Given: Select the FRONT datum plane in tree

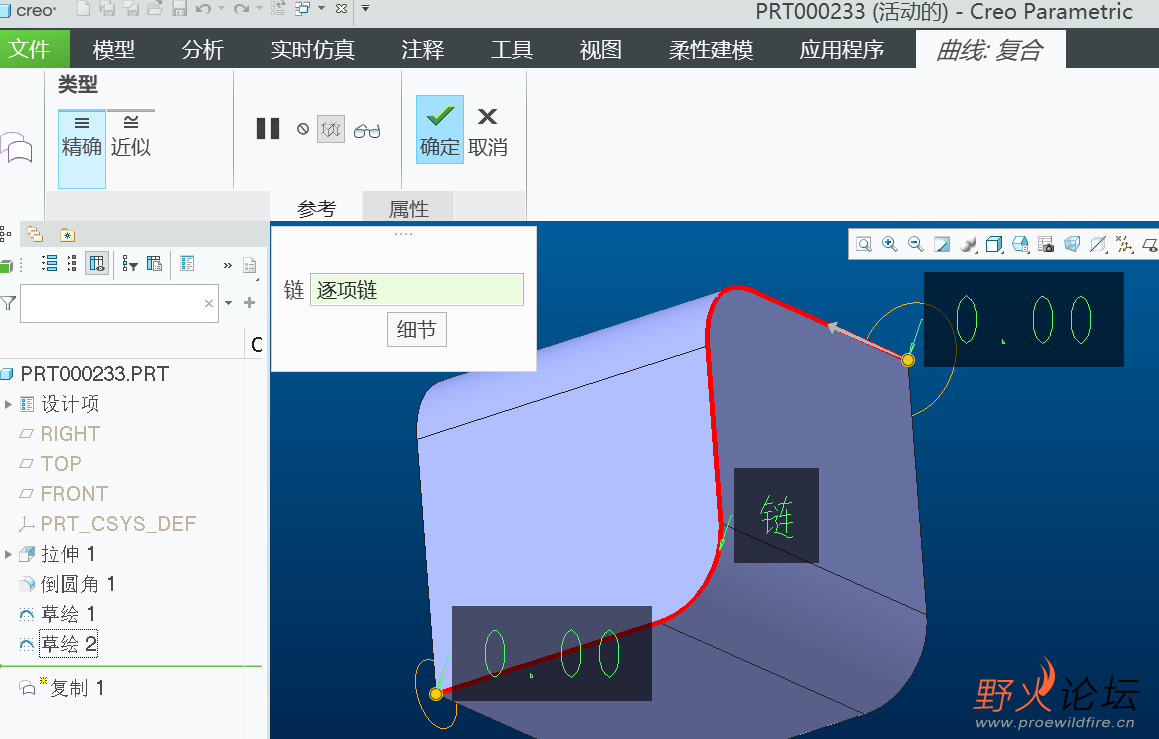Looking at the screenshot, I should click(x=74, y=494).
